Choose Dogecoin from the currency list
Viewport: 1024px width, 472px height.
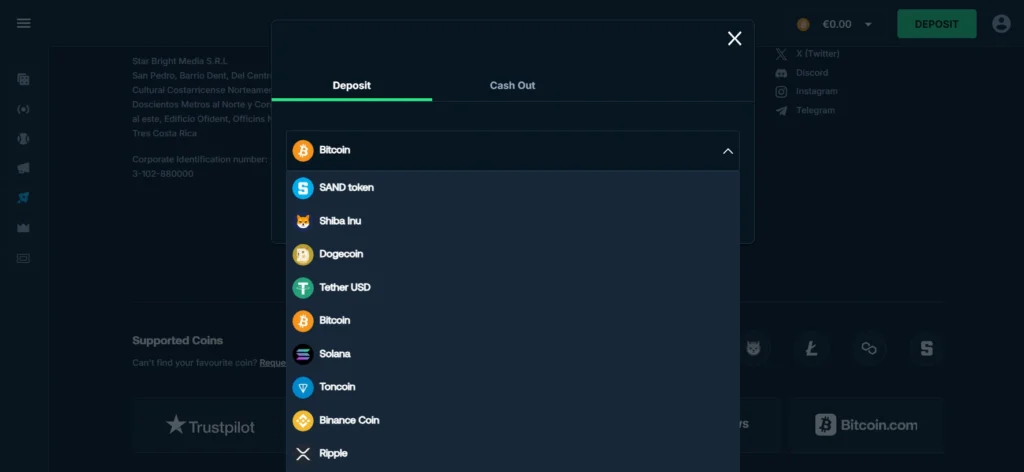click(x=513, y=254)
